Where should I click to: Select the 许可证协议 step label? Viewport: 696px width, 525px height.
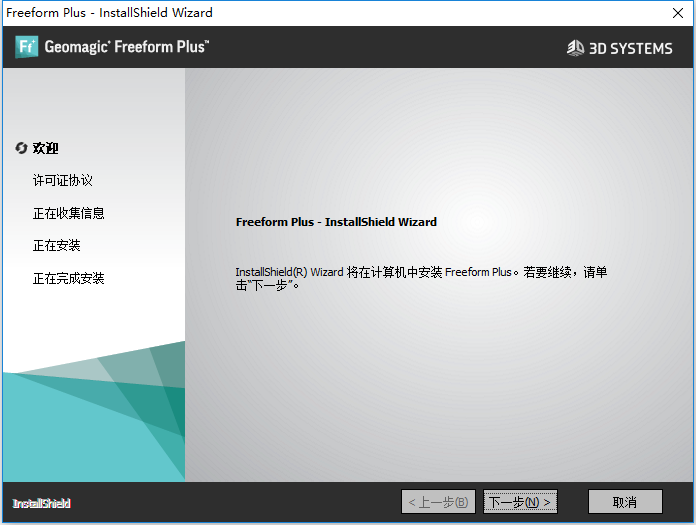[x=63, y=180]
